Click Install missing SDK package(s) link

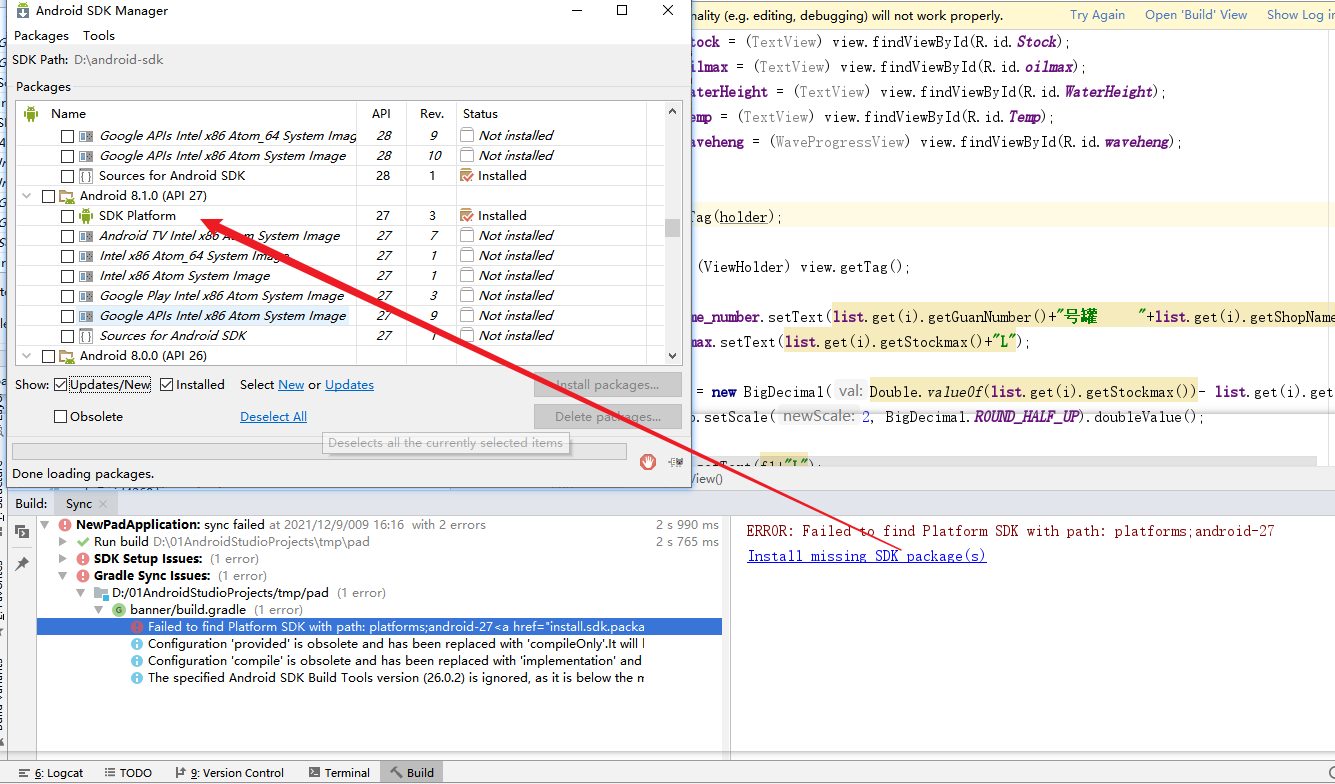[867, 557]
